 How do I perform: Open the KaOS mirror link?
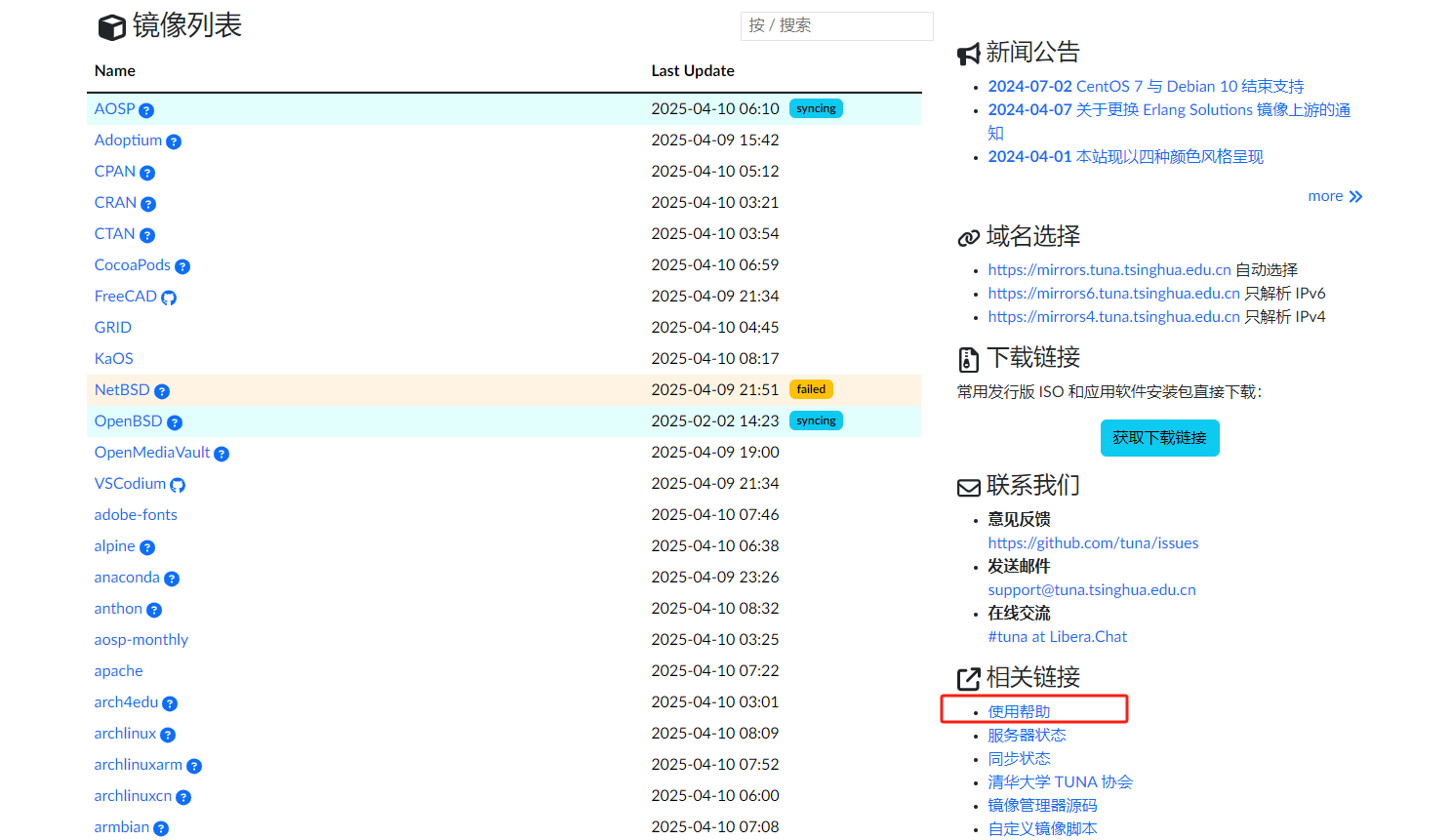[113, 358]
